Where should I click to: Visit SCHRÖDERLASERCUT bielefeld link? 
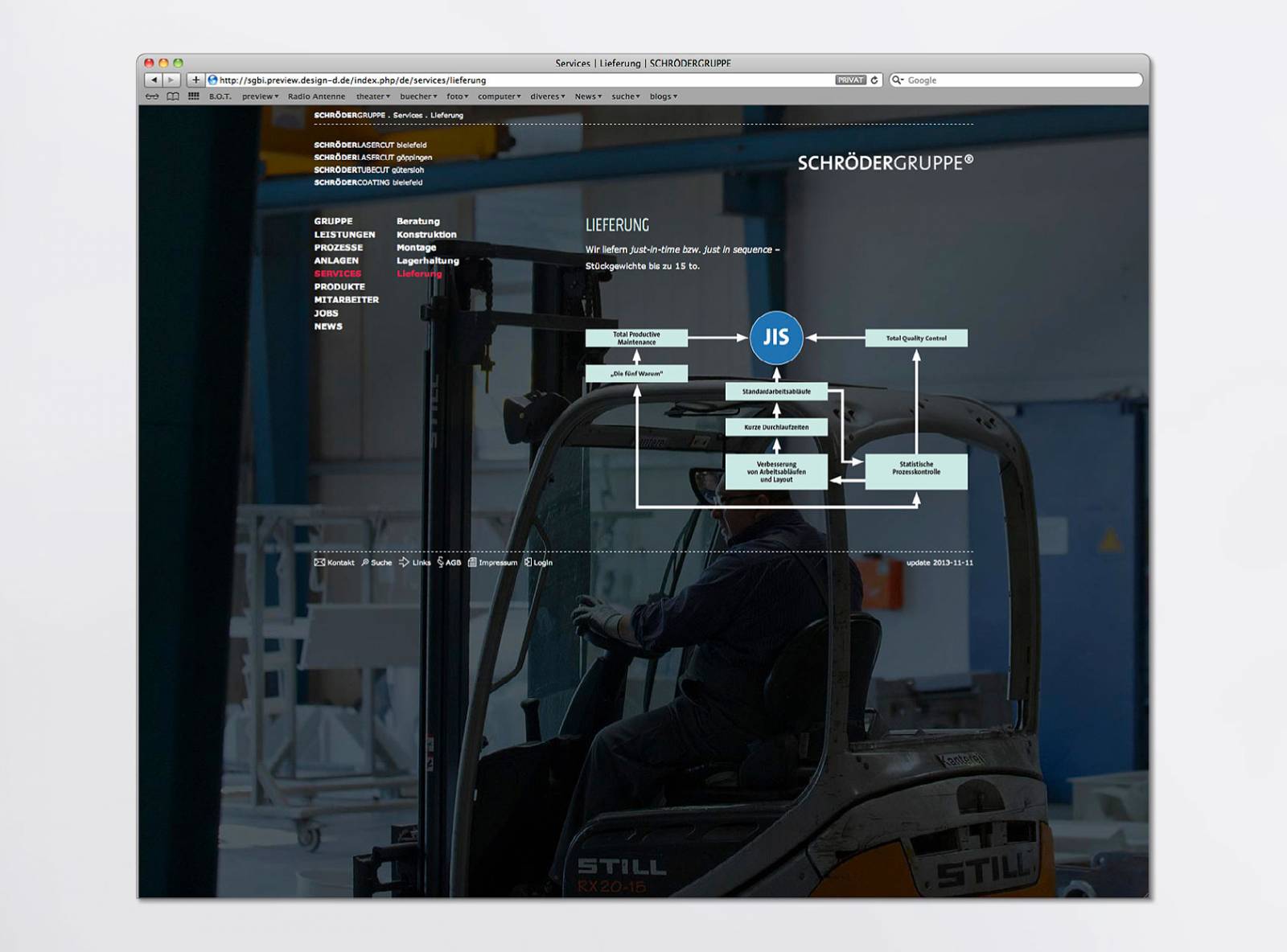(370, 146)
